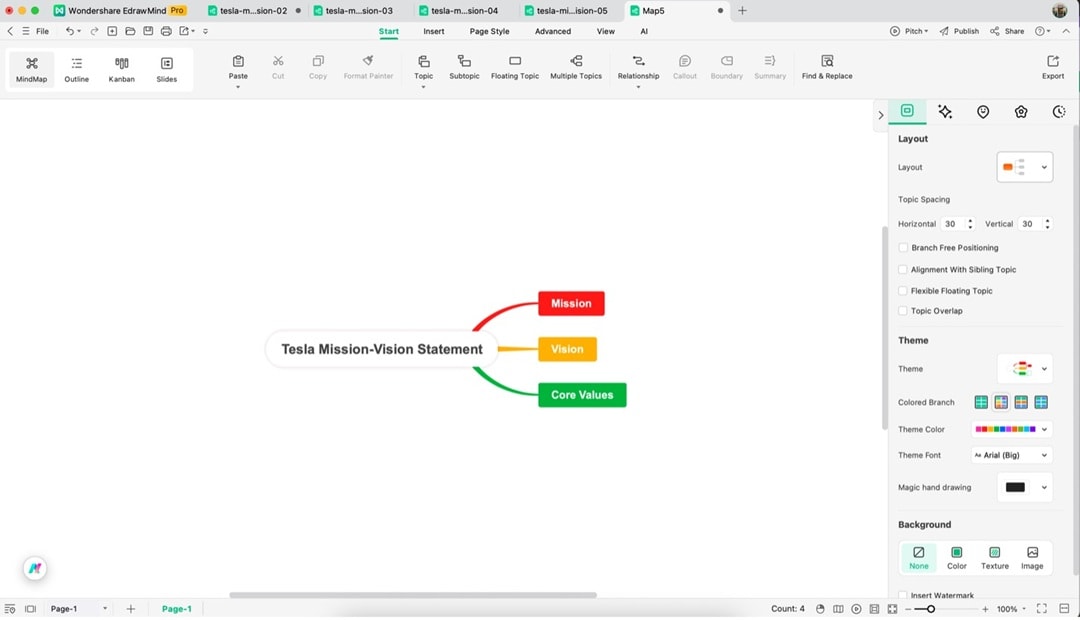1080x620 pixels.
Task: Enable Branch Free Positioning
Action: (903, 247)
